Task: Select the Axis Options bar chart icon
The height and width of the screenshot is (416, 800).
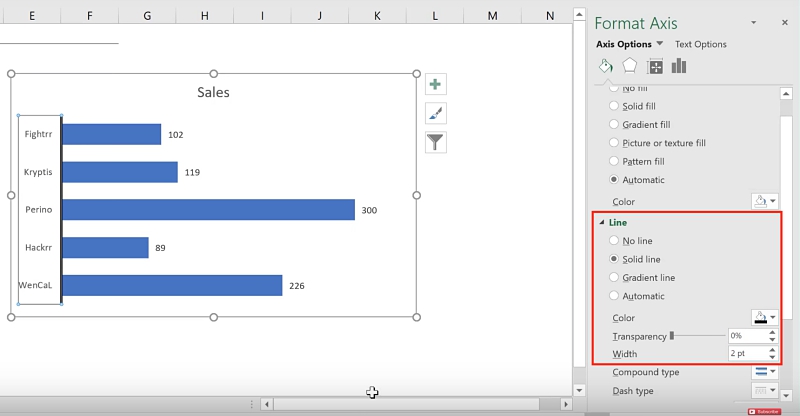Action: (x=680, y=66)
